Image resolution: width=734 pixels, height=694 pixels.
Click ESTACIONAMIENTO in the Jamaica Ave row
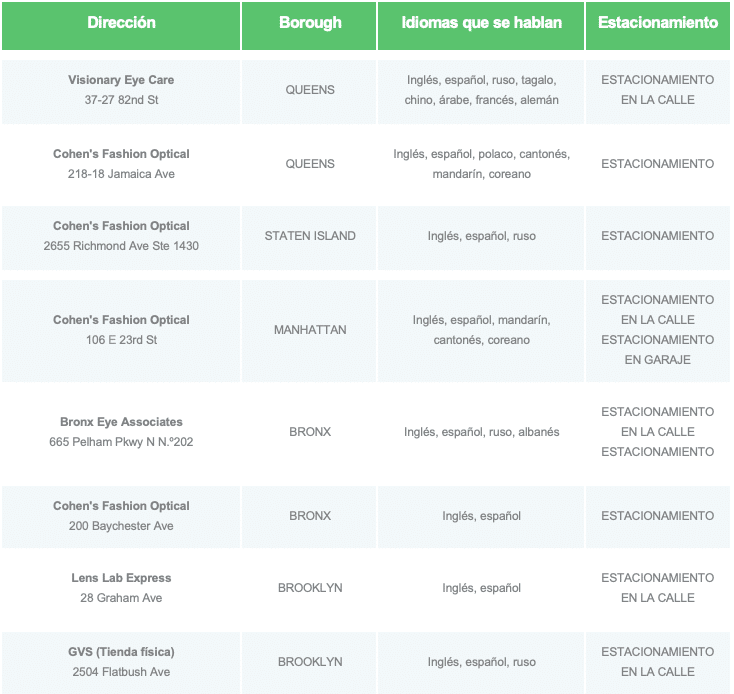click(x=658, y=164)
